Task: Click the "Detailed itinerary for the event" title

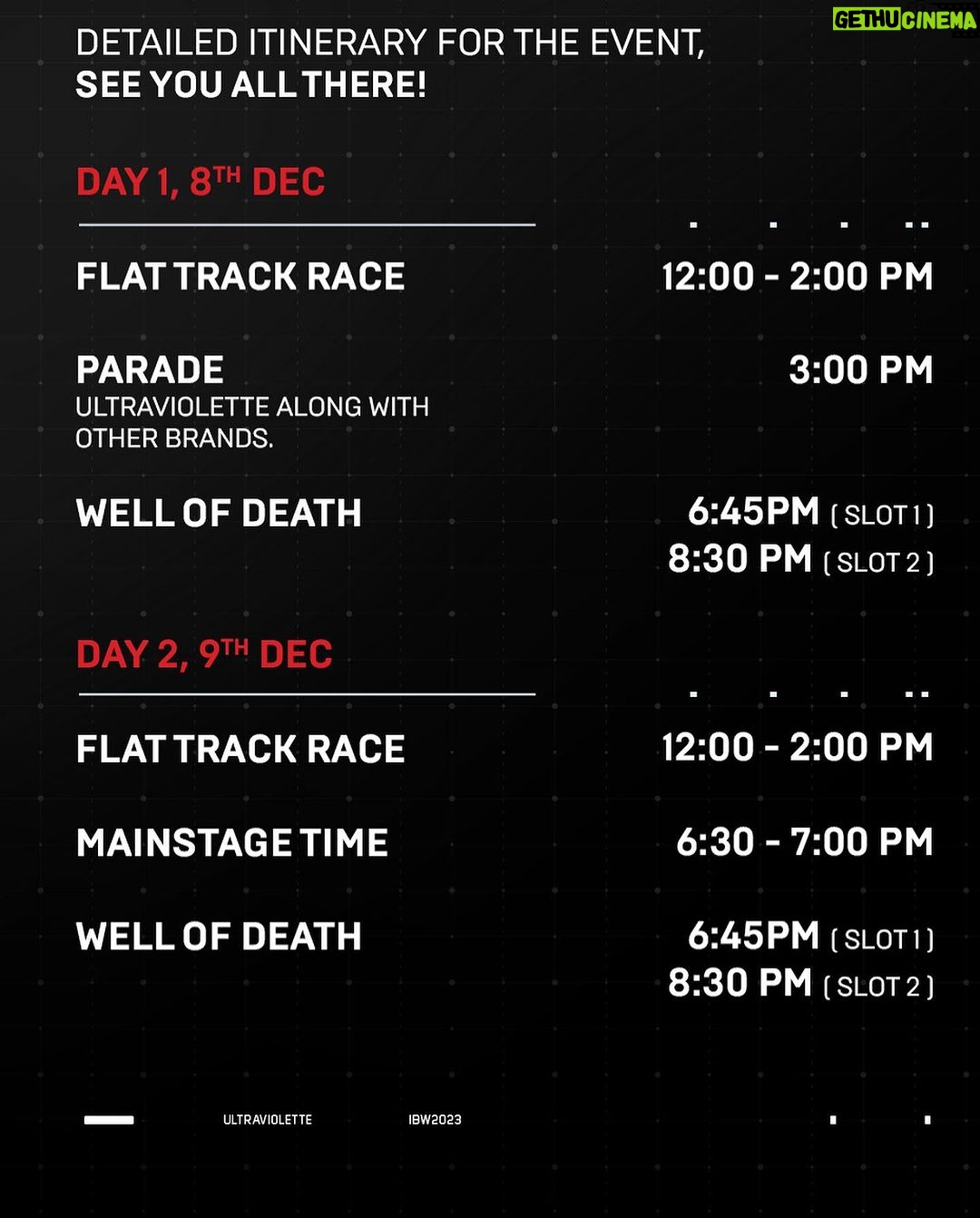Action: (390, 43)
